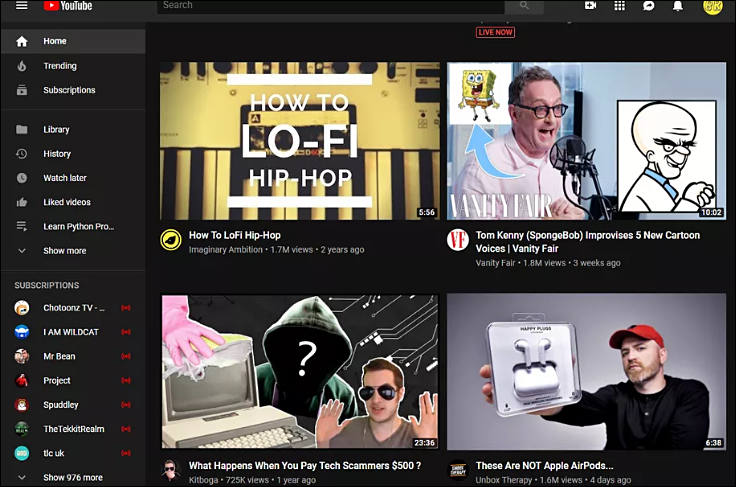Open Liked videos in the sidebar
The height and width of the screenshot is (487, 736).
pos(73,202)
